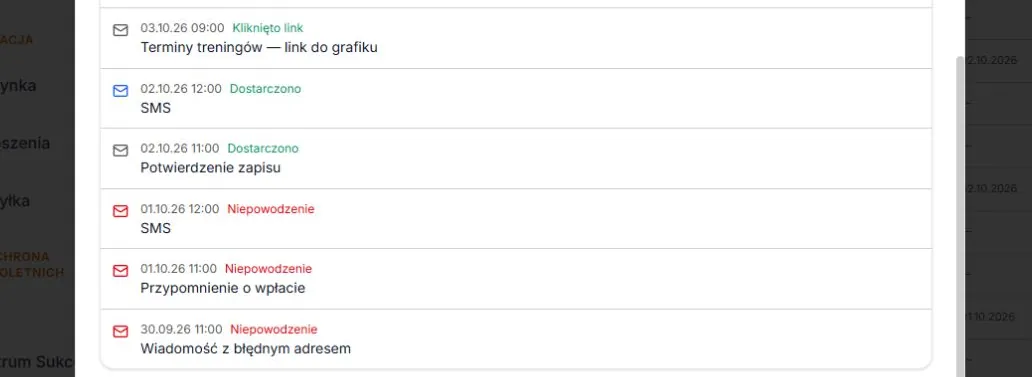Click the modal's vertical scrollbar
Viewport: 1032px width, 377px height.
click(x=960, y=216)
